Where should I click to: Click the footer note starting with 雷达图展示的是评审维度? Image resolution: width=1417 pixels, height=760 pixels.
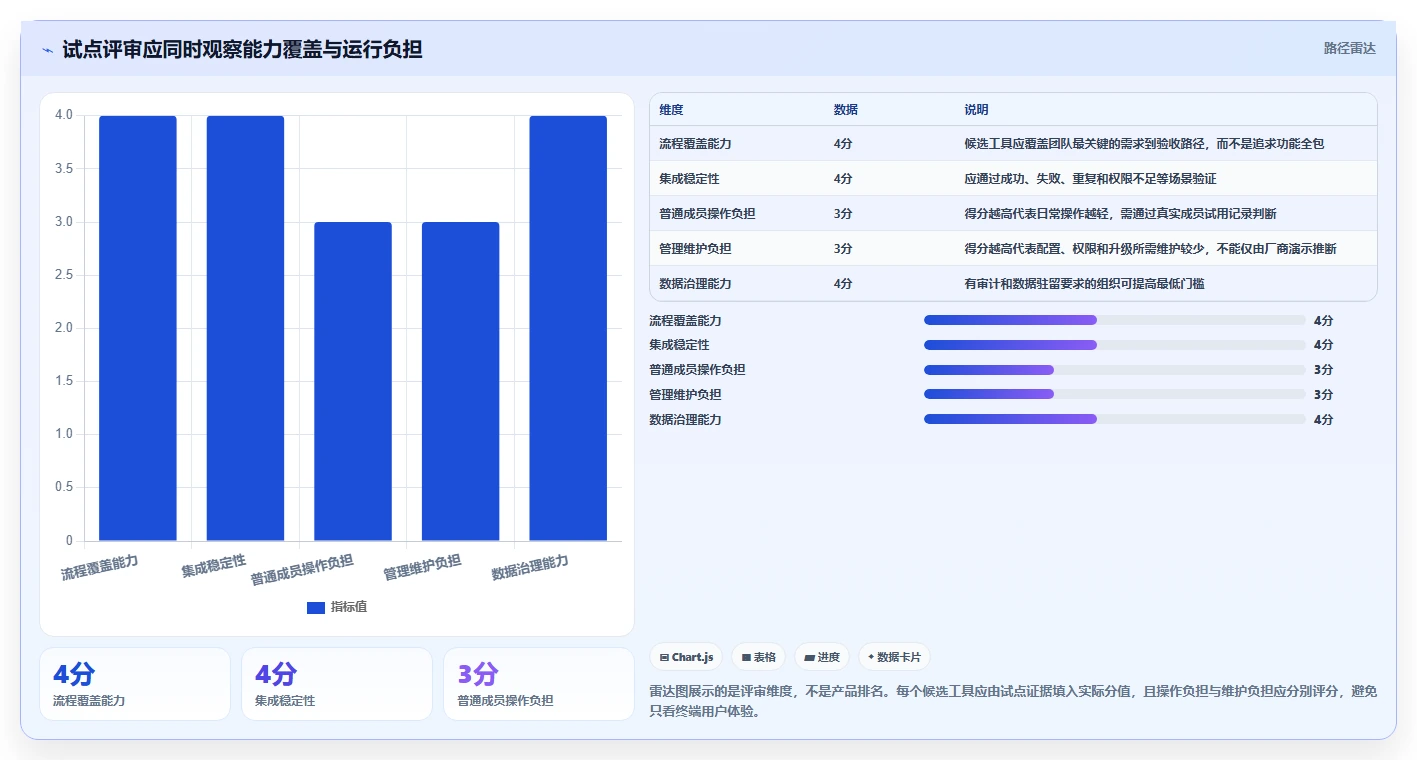click(x=1013, y=700)
